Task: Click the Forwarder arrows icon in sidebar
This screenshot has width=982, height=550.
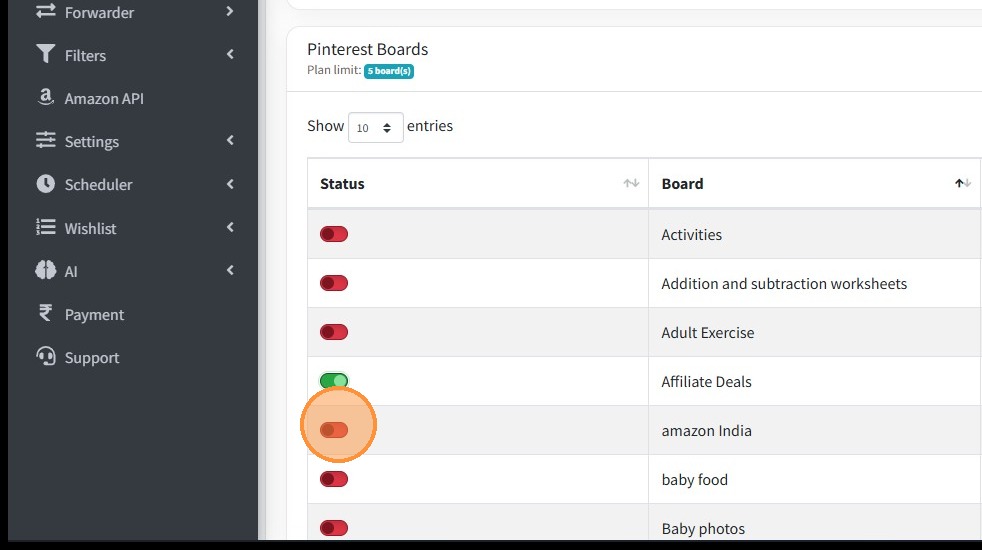Action: pos(45,12)
